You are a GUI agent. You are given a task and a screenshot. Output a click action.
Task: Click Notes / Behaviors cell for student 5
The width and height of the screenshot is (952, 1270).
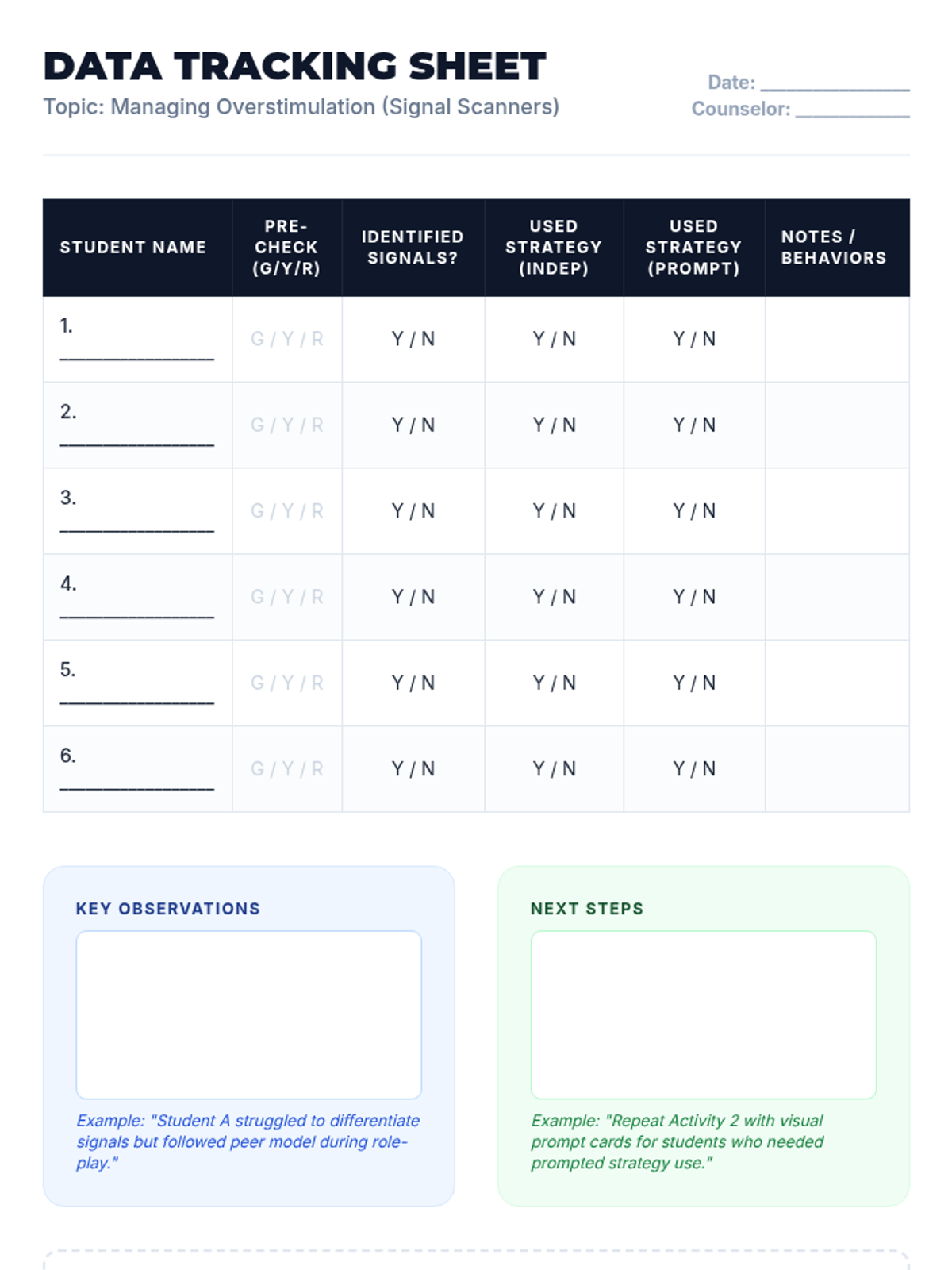[x=837, y=683]
